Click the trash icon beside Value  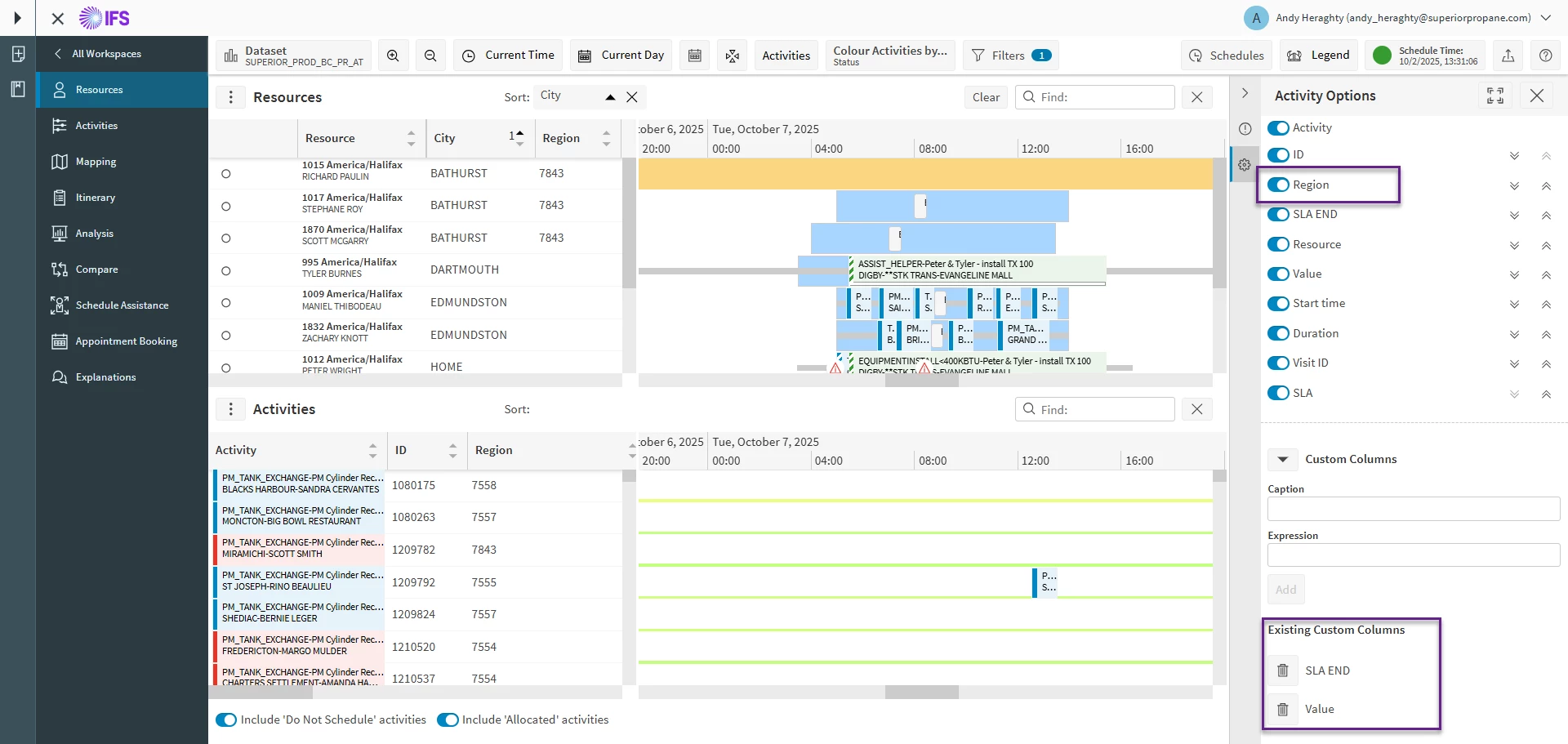tap(1282, 709)
